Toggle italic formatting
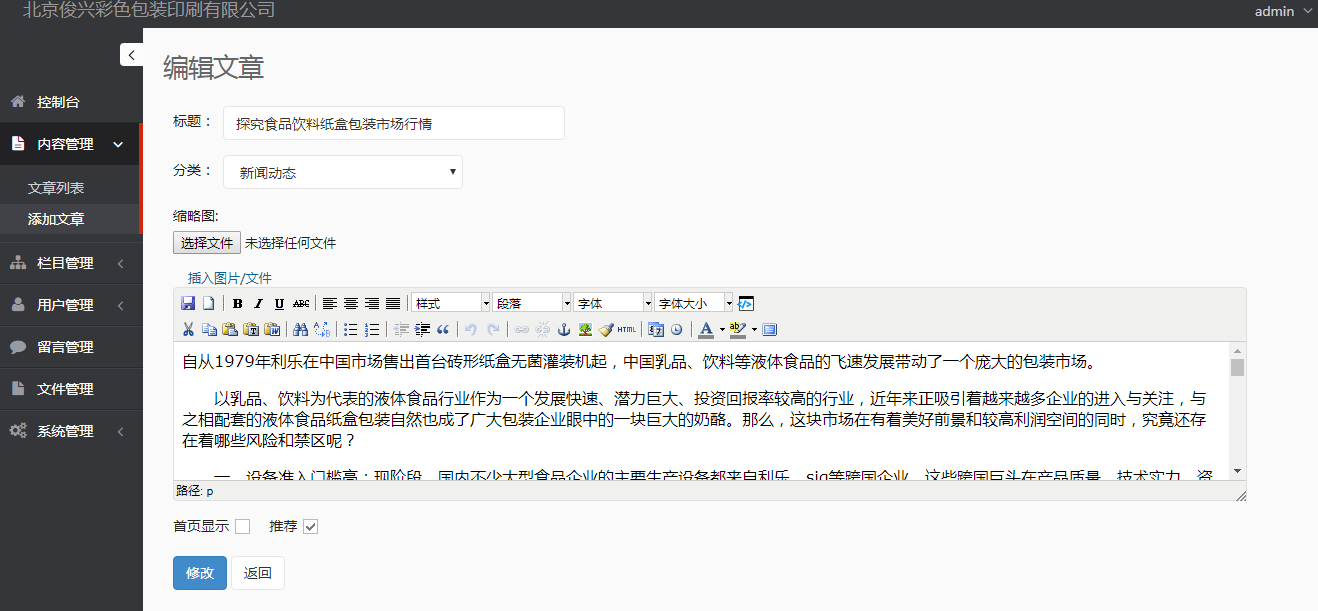 [x=258, y=303]
